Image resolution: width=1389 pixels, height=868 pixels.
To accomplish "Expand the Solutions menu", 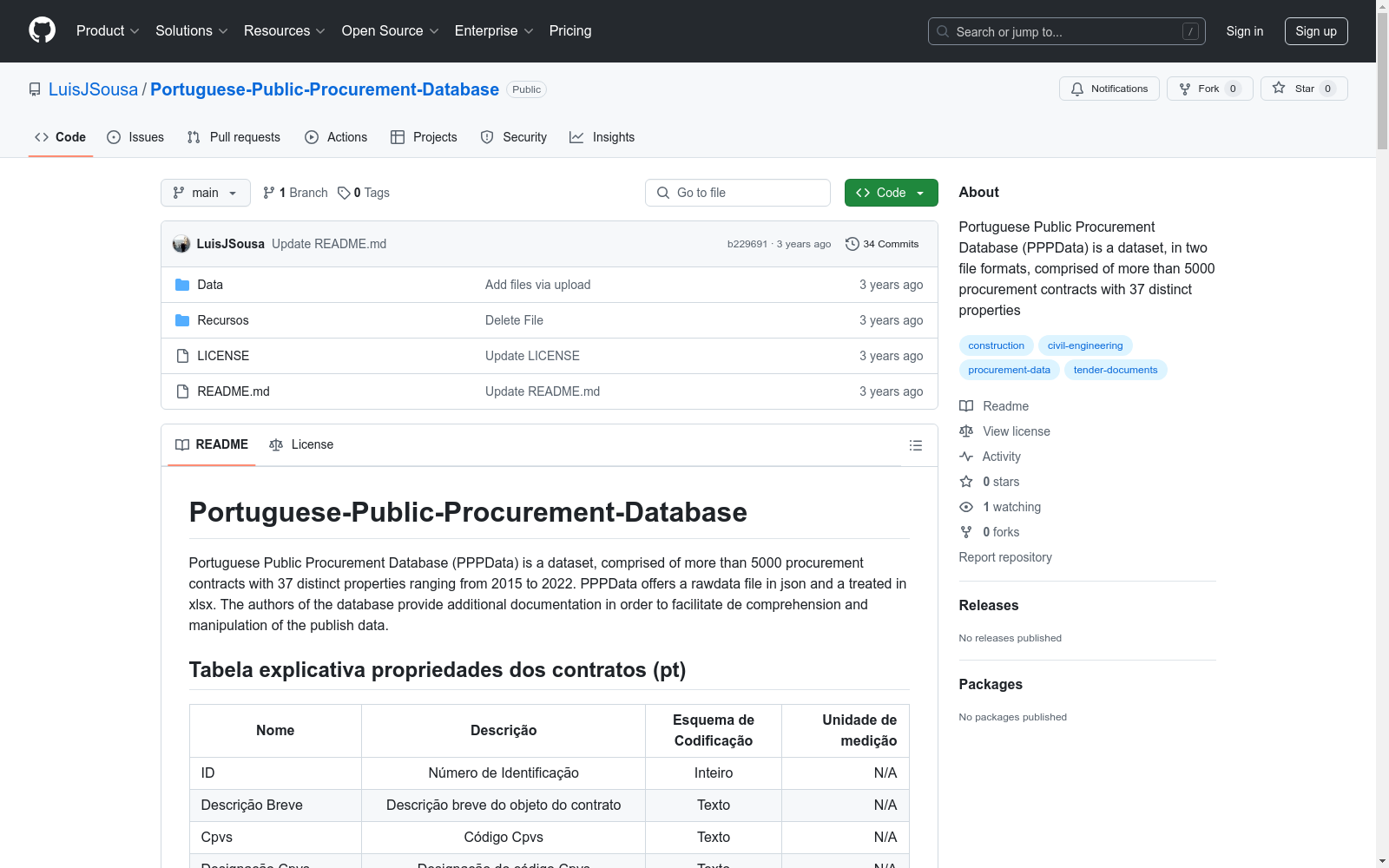I will pos(192,31).
